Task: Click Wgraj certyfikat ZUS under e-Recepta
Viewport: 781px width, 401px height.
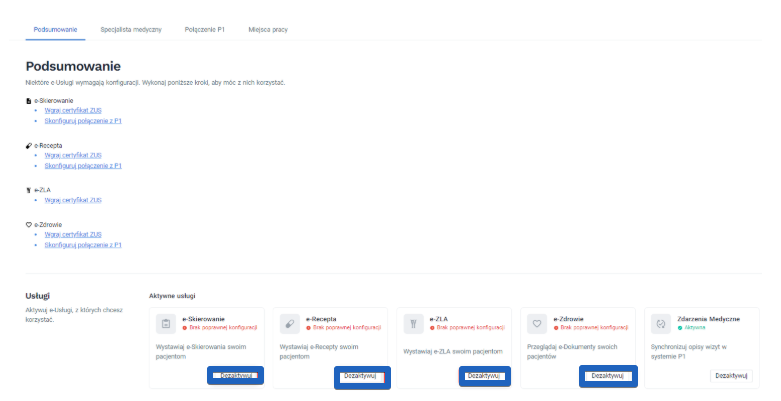Action: point(73,155)
